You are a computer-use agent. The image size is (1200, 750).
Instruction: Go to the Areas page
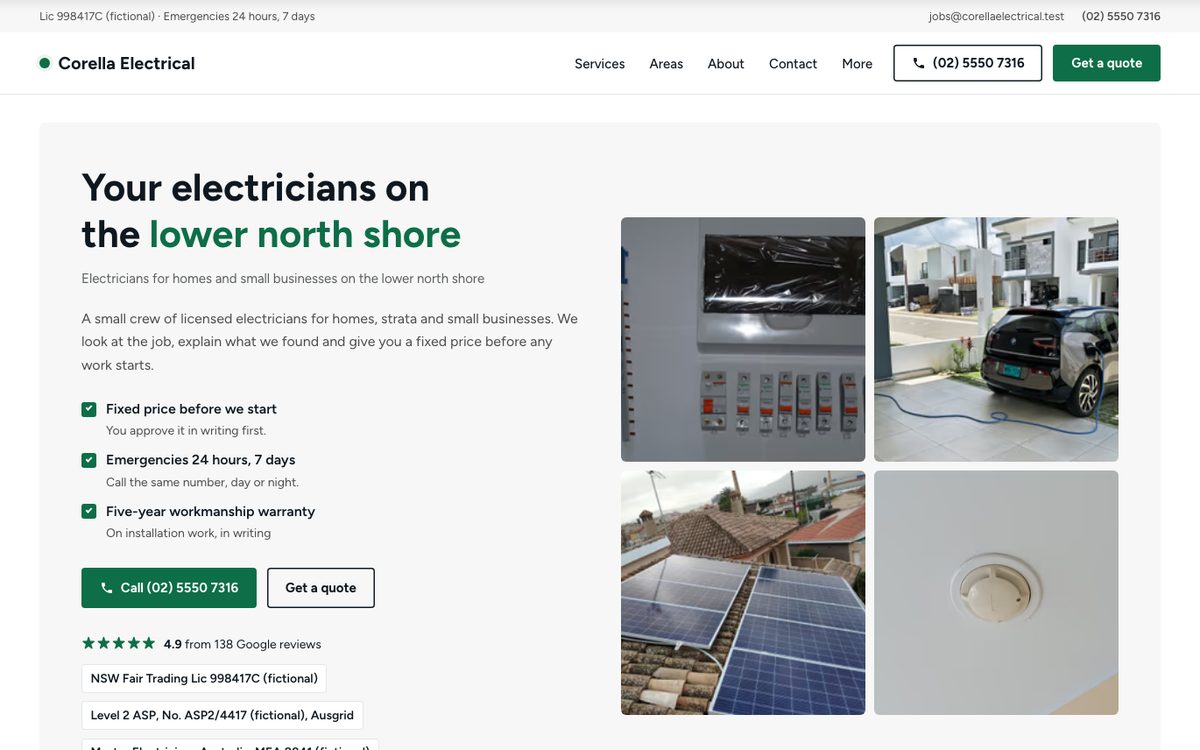(666, 63)
